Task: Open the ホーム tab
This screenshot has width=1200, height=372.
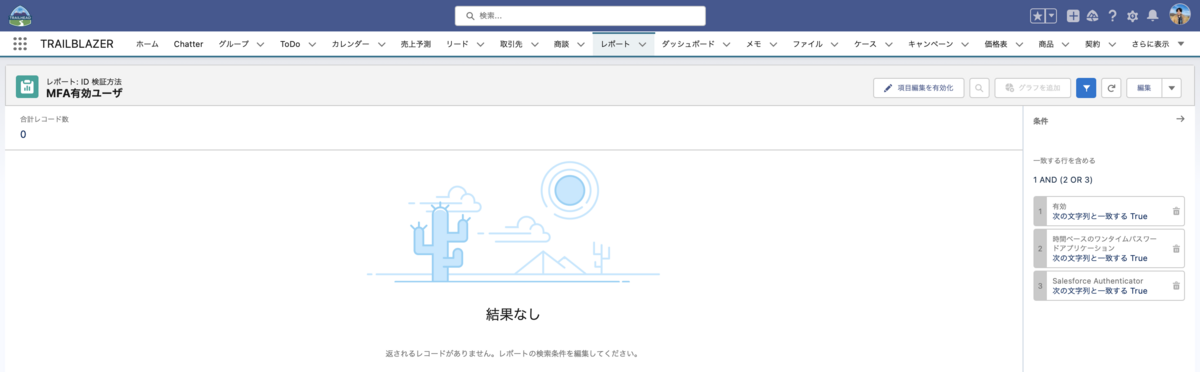Action: point(147,44)
